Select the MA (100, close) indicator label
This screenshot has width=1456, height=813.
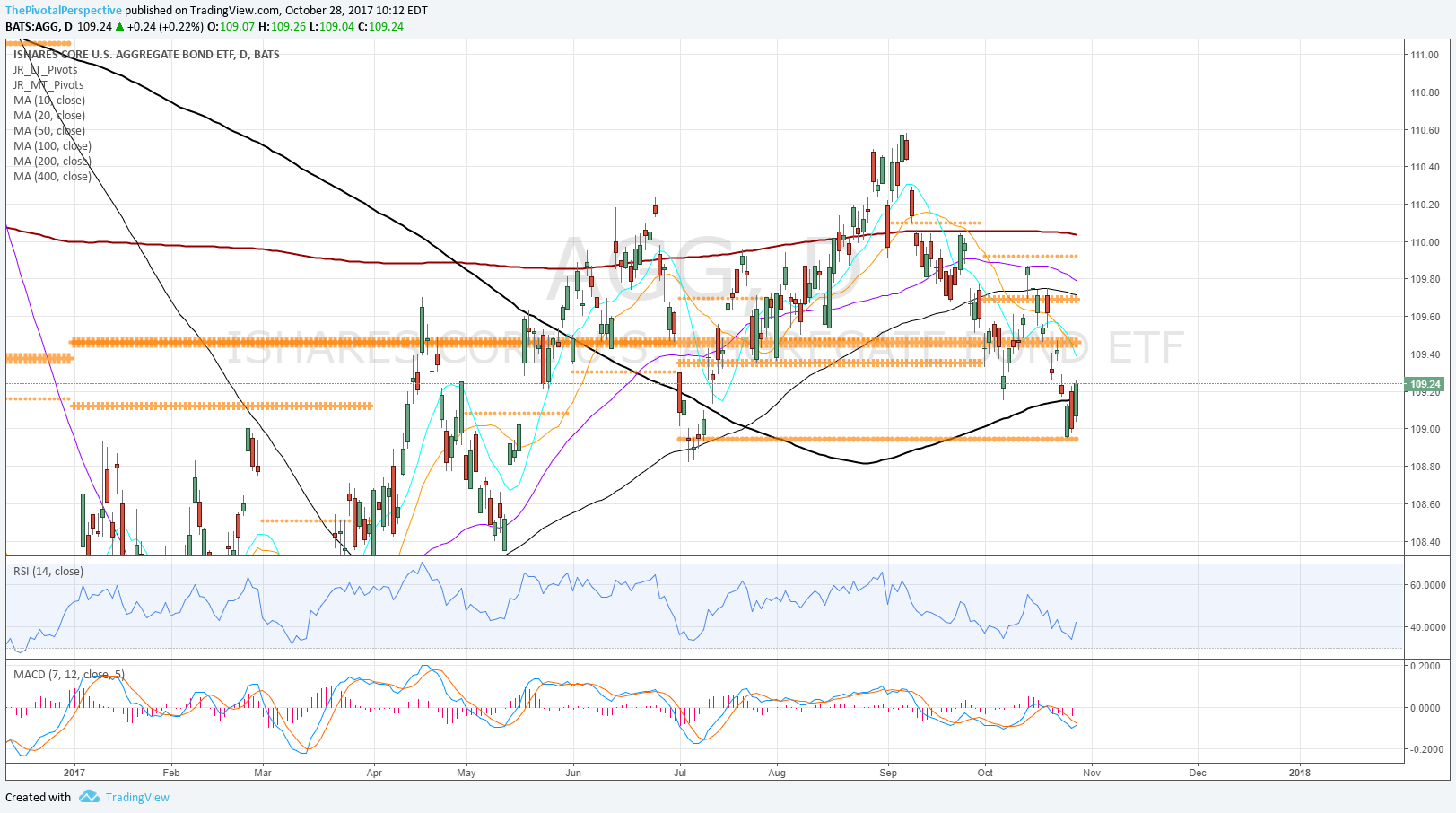tap(53, 145)
